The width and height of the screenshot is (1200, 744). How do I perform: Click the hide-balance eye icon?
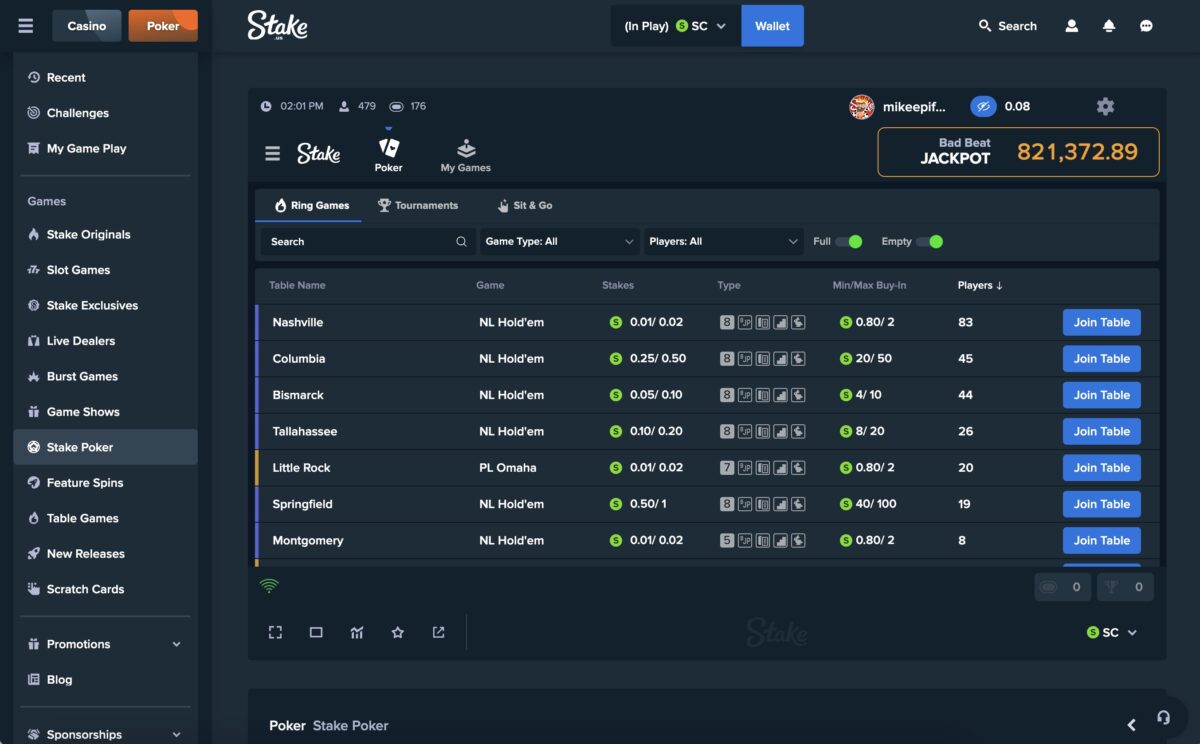pos(983,106)
